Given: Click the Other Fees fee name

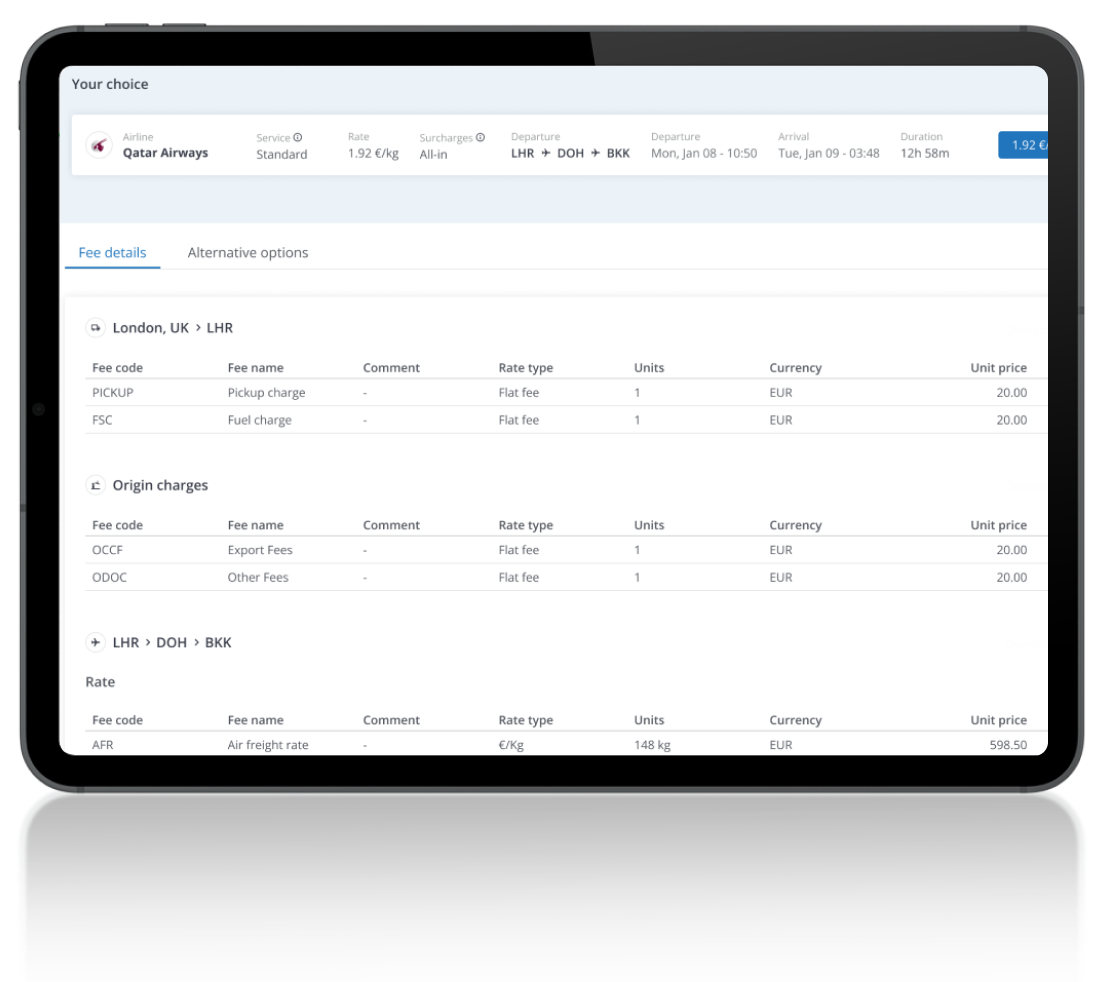Looking at the screenshot, I should (258, 577).
